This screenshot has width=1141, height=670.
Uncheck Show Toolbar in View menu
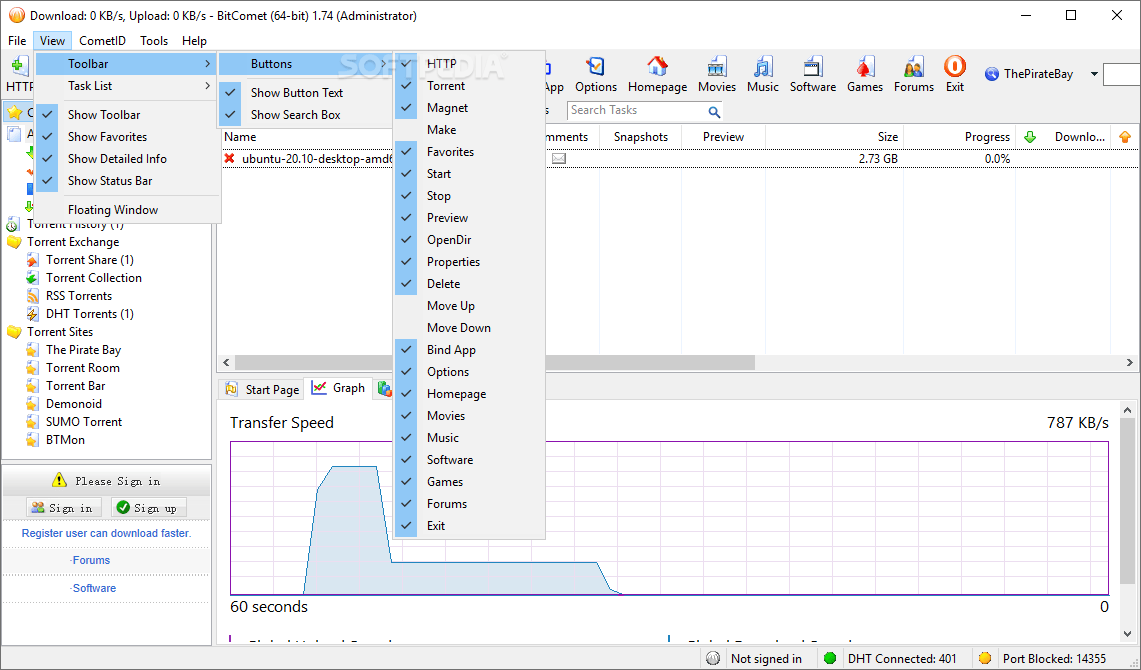click(x=129, y=115)
